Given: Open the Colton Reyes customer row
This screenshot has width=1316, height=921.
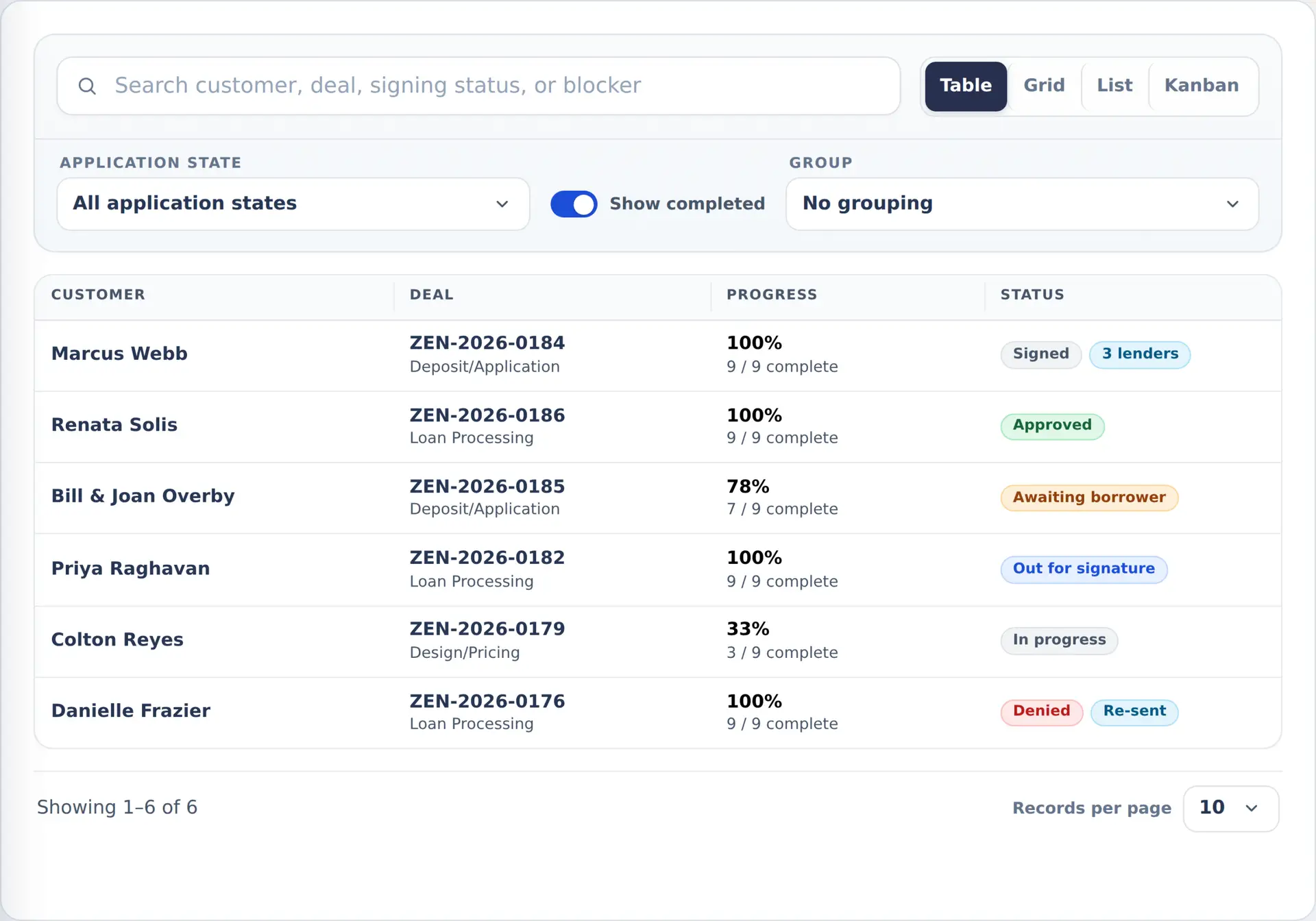Looking at the screenshot, I should [x=658, y=641].
